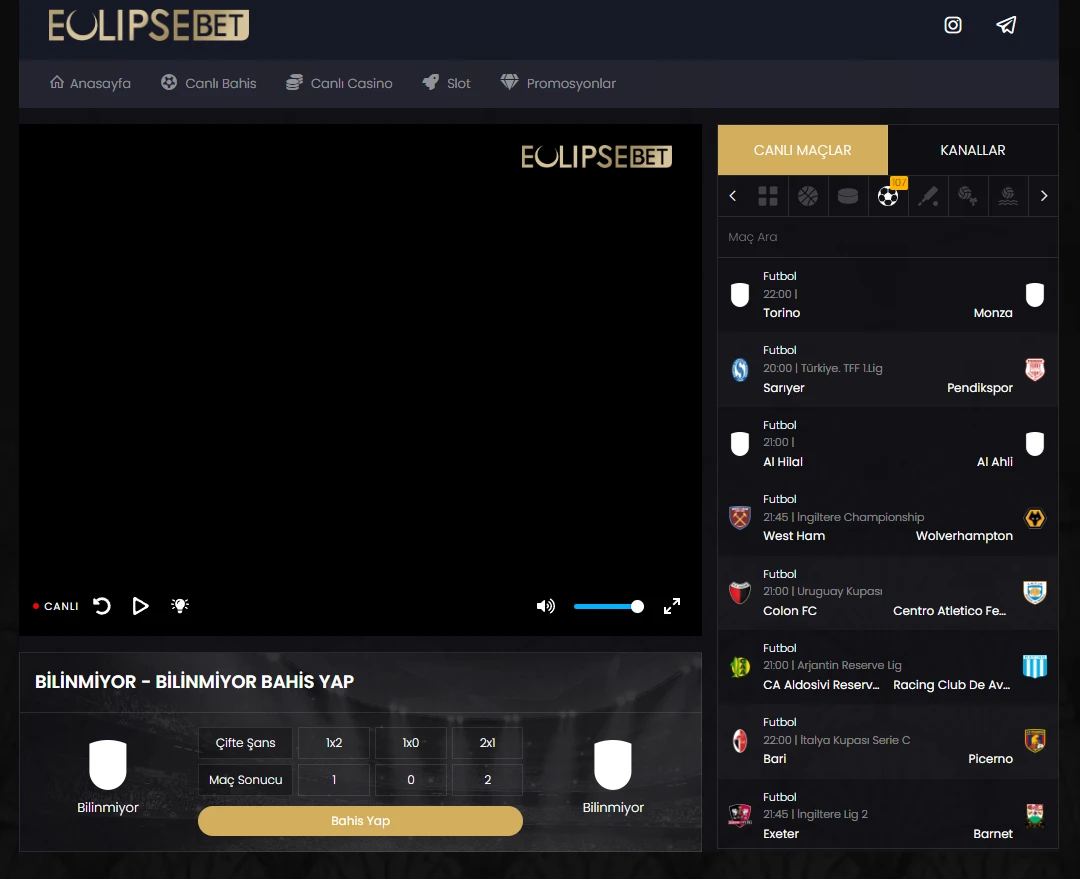This screenshot has width=1080, height=879.
Task: Click the Maç Sonucu label
Action: 245,780
